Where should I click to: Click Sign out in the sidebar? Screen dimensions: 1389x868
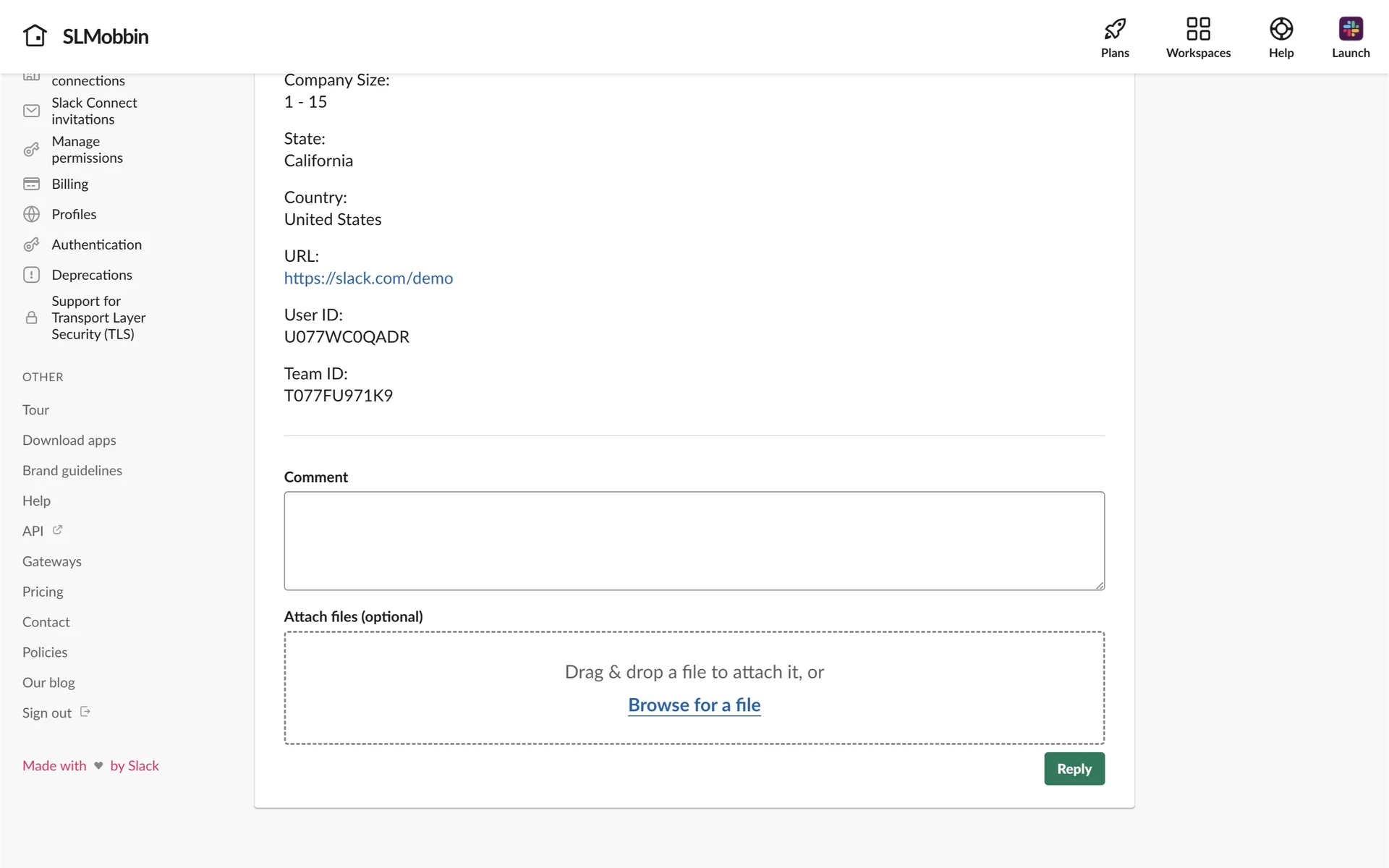47,713
